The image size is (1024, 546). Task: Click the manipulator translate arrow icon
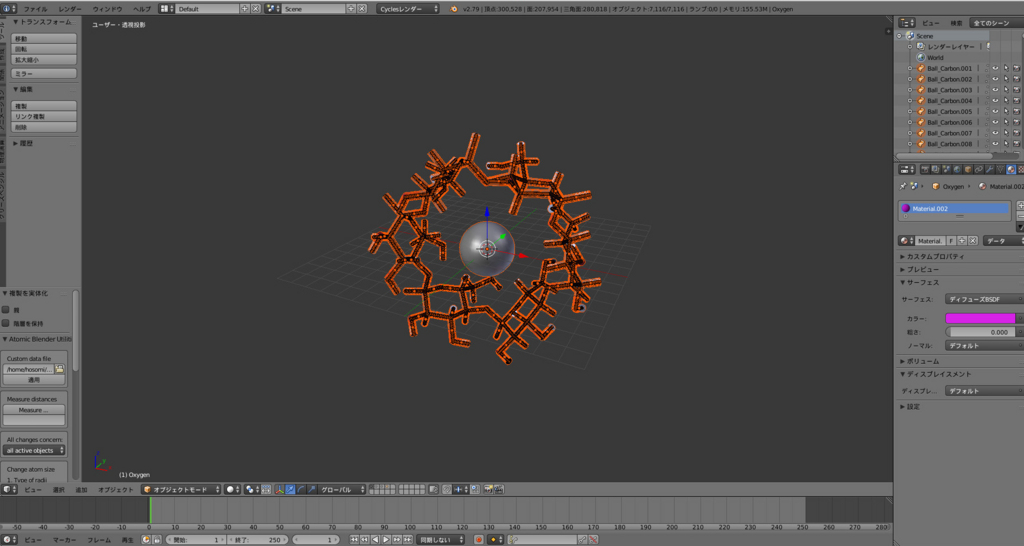290,489
